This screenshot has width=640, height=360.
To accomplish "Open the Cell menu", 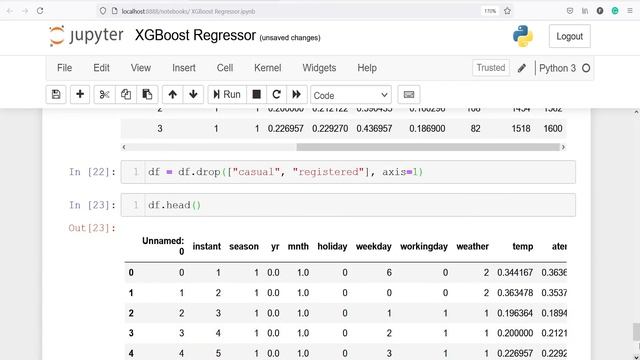I will [x=225, y=68].
